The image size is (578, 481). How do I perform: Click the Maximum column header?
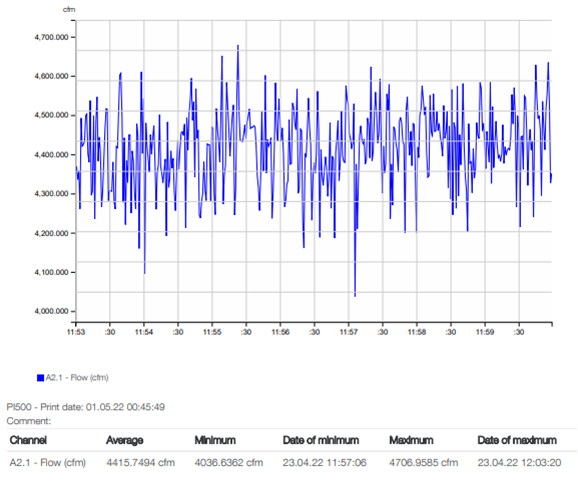411,440
